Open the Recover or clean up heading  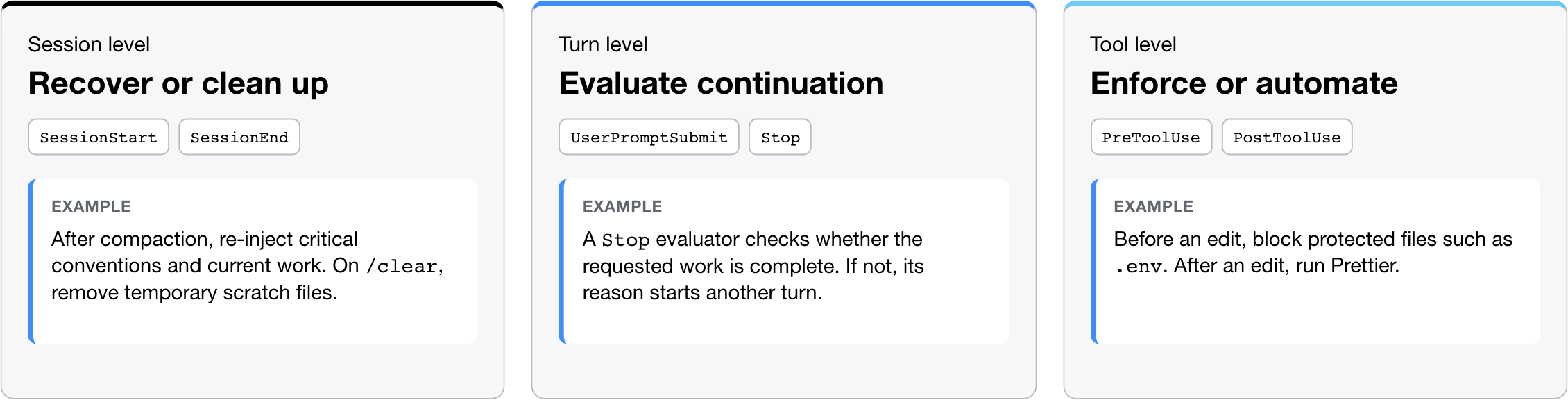pos(178,83)
